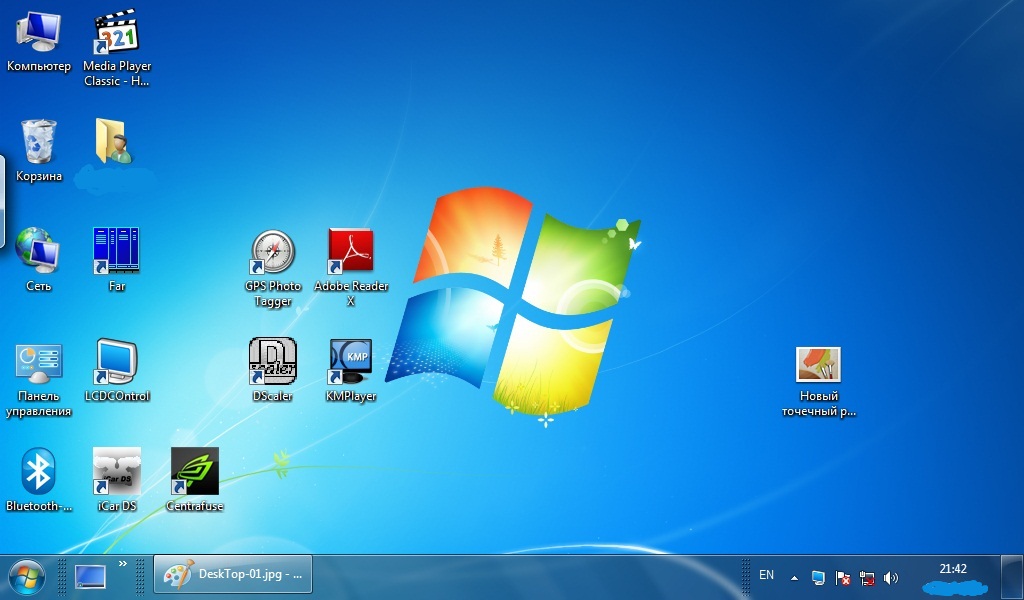Viewport: 1024px width, 600px height.
Task: Select the Новый точечный рисунок file
Action: click(x=818, y=366)
